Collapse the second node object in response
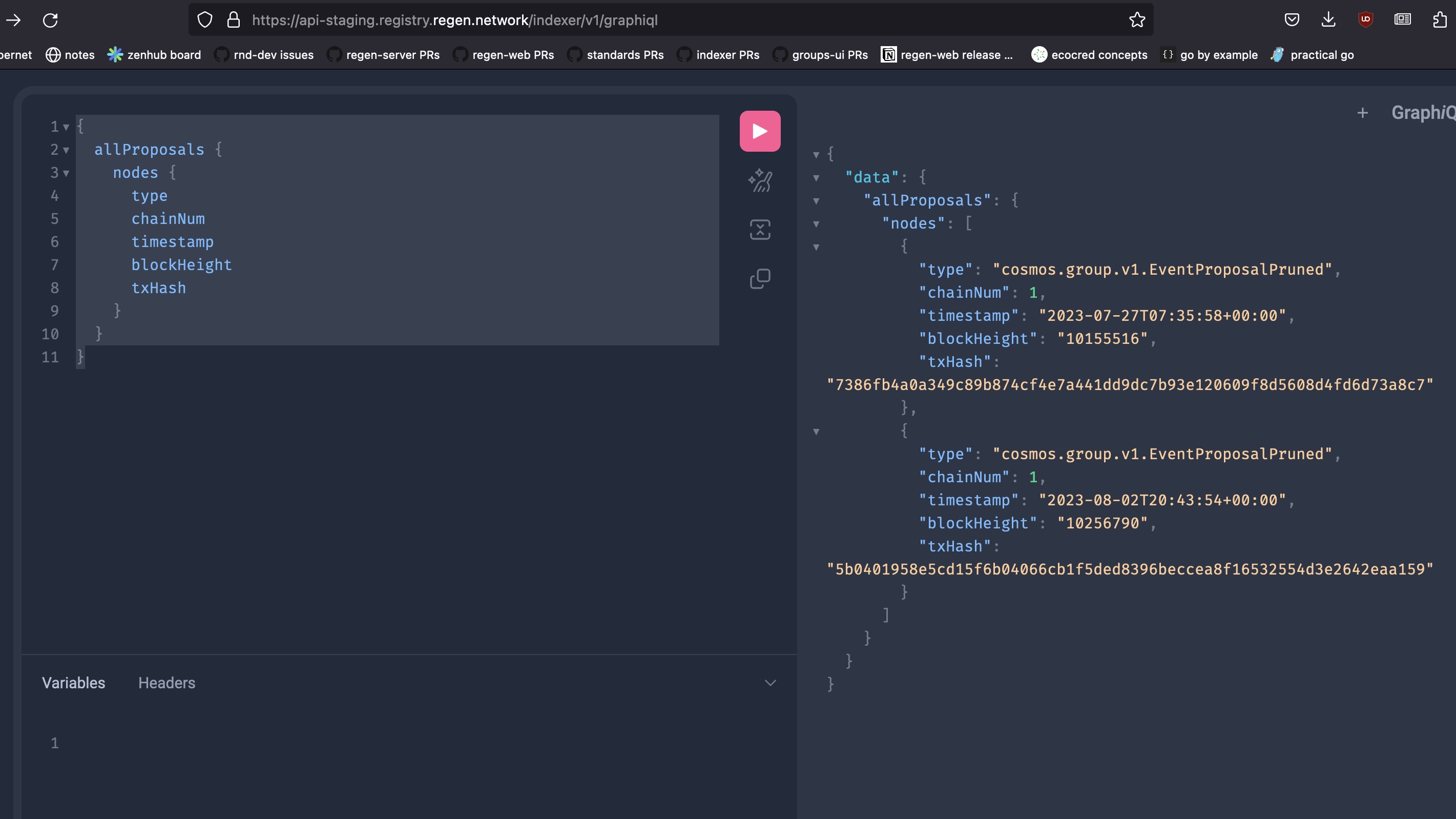Viewport: 1456px width, 819px height. [816, 432]
